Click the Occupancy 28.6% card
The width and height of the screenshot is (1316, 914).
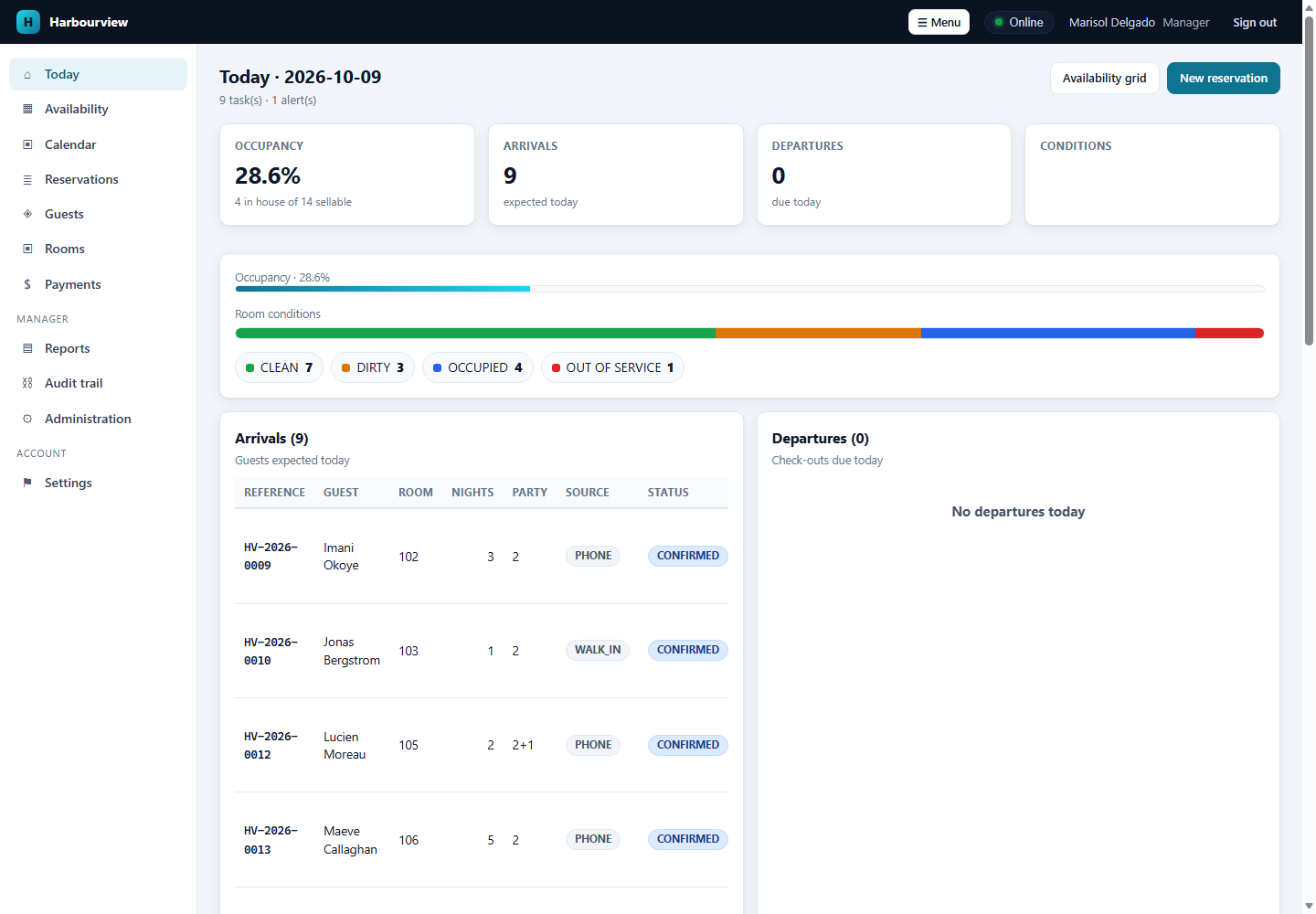click(347, 175)
